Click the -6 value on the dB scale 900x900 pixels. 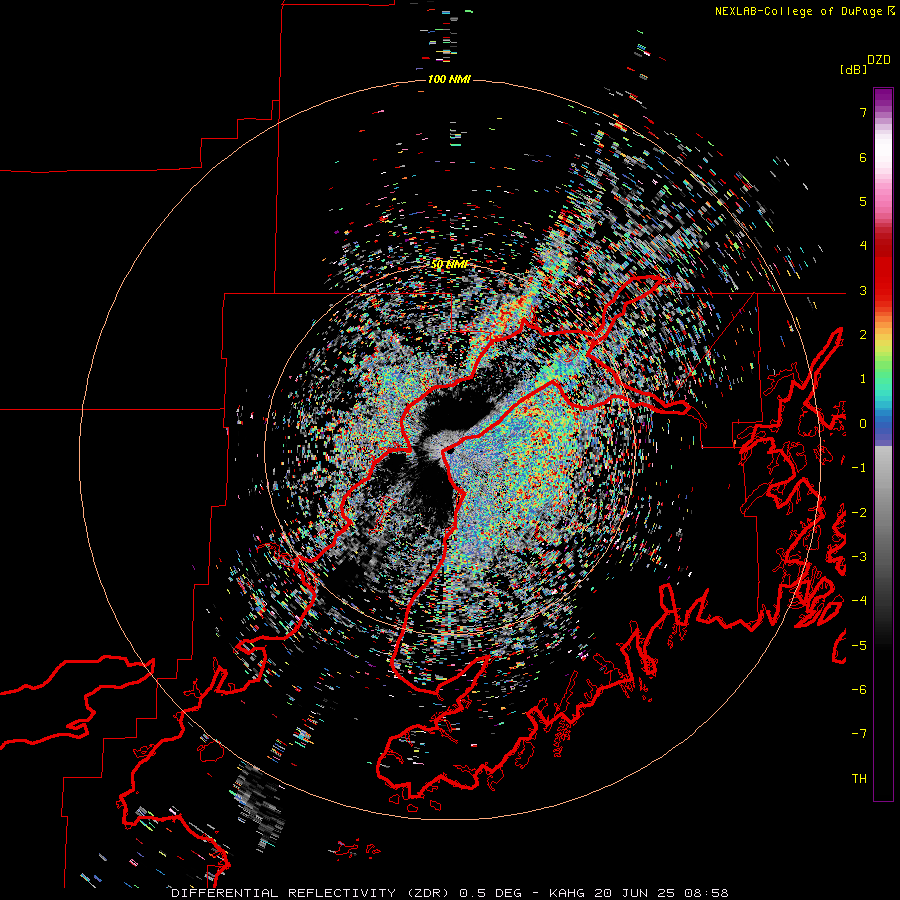point(859,690)
